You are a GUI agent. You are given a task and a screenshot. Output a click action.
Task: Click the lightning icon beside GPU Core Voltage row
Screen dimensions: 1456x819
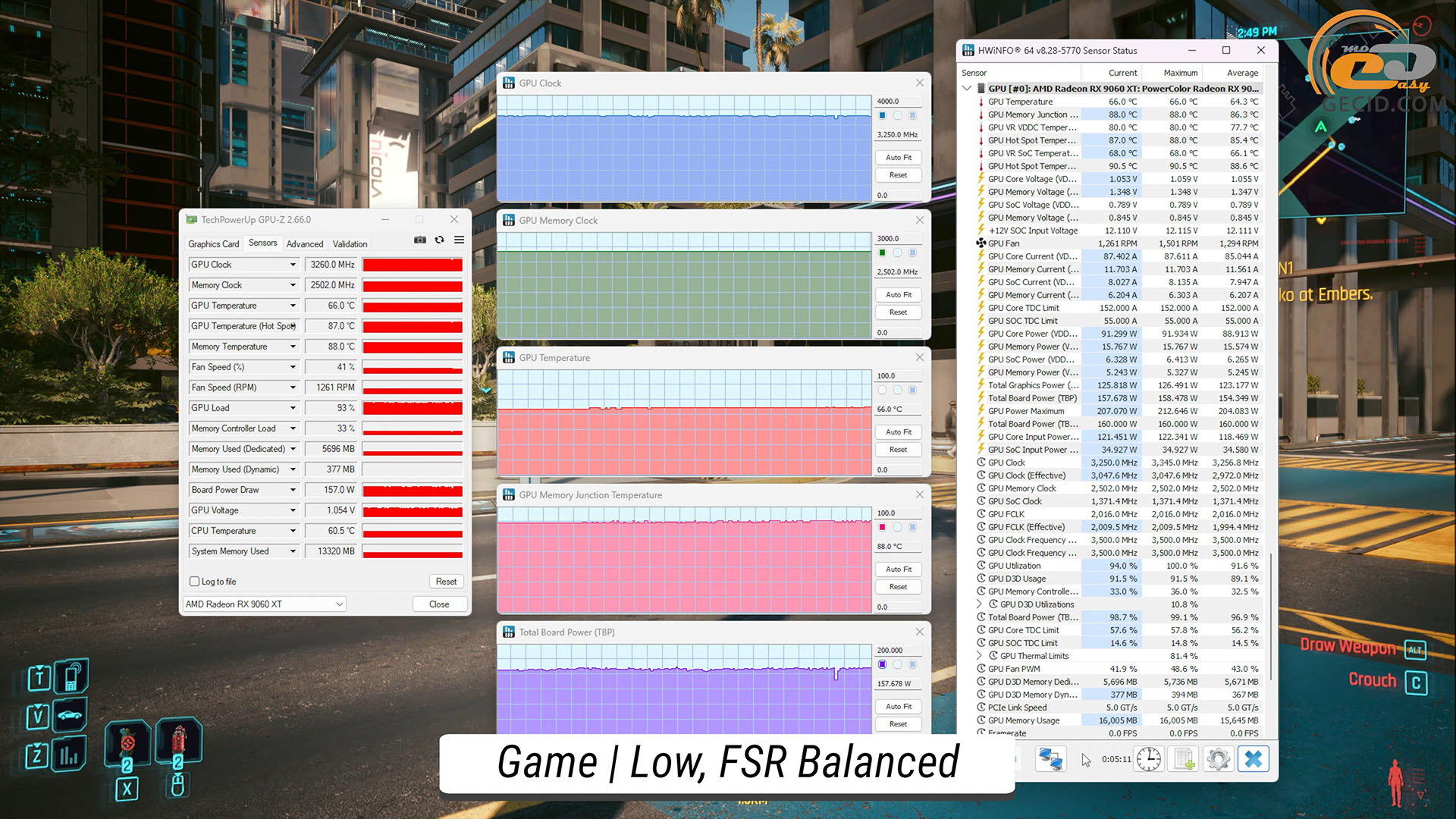point(981,179)
